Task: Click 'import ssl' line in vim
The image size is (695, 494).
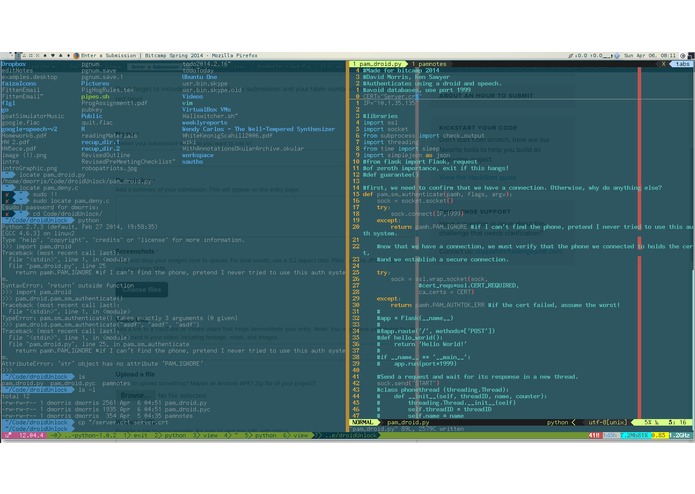Action: click(380, 123)
